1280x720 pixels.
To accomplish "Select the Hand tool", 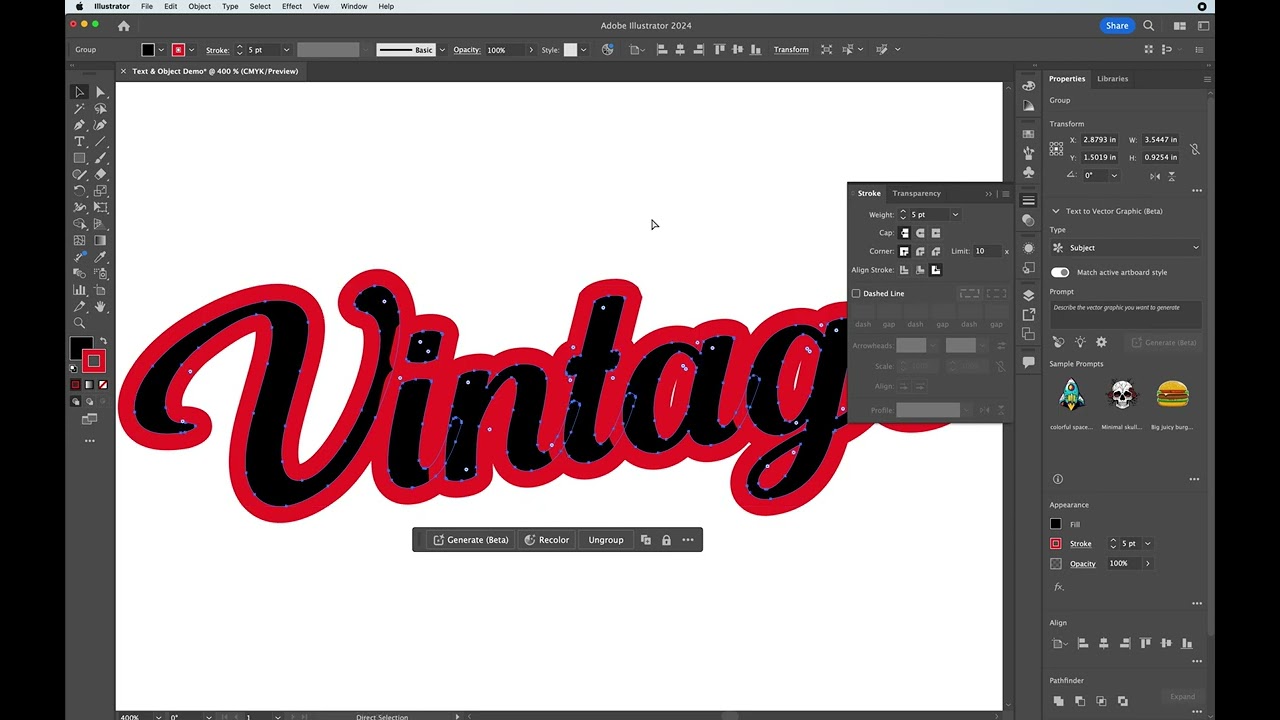I will (x=100, y=306).
